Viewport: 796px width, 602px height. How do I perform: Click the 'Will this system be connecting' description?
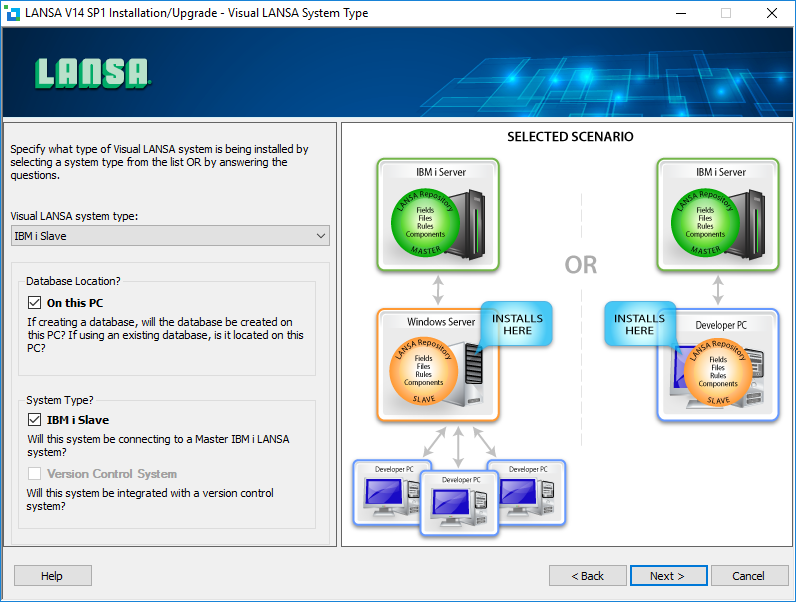coord(158,446)
